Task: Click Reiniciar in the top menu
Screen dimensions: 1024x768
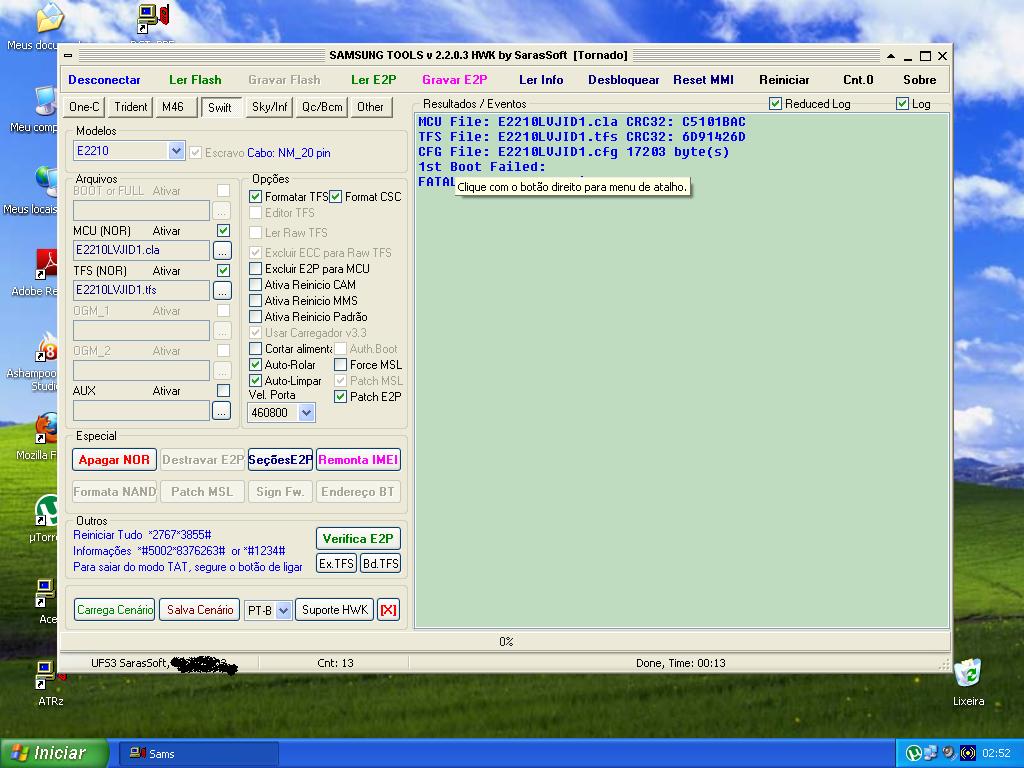Action: [784, 80]
